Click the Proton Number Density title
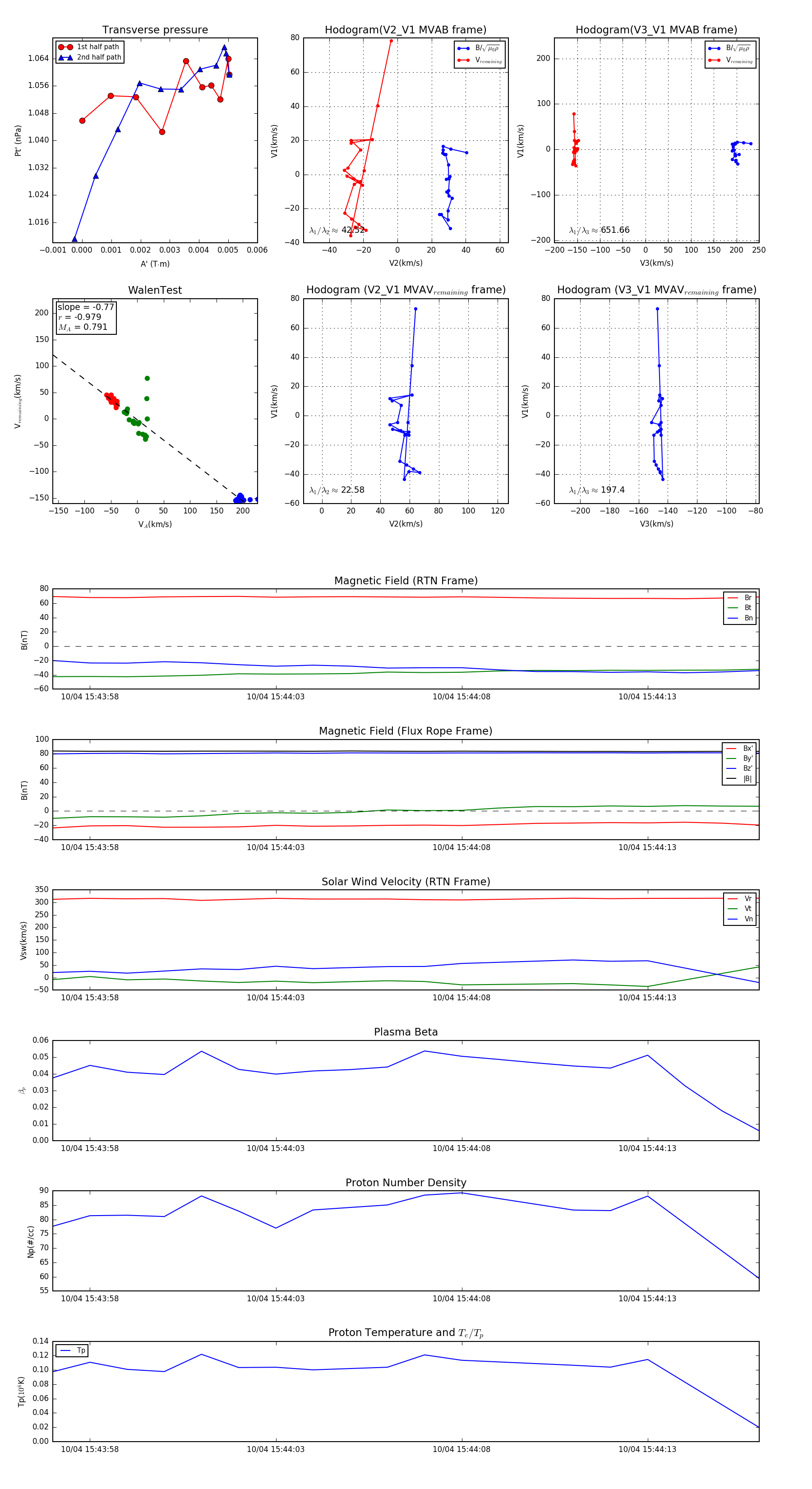Screen dimensions: 812x1489 pyautogui.click(x=406, y=1183)
